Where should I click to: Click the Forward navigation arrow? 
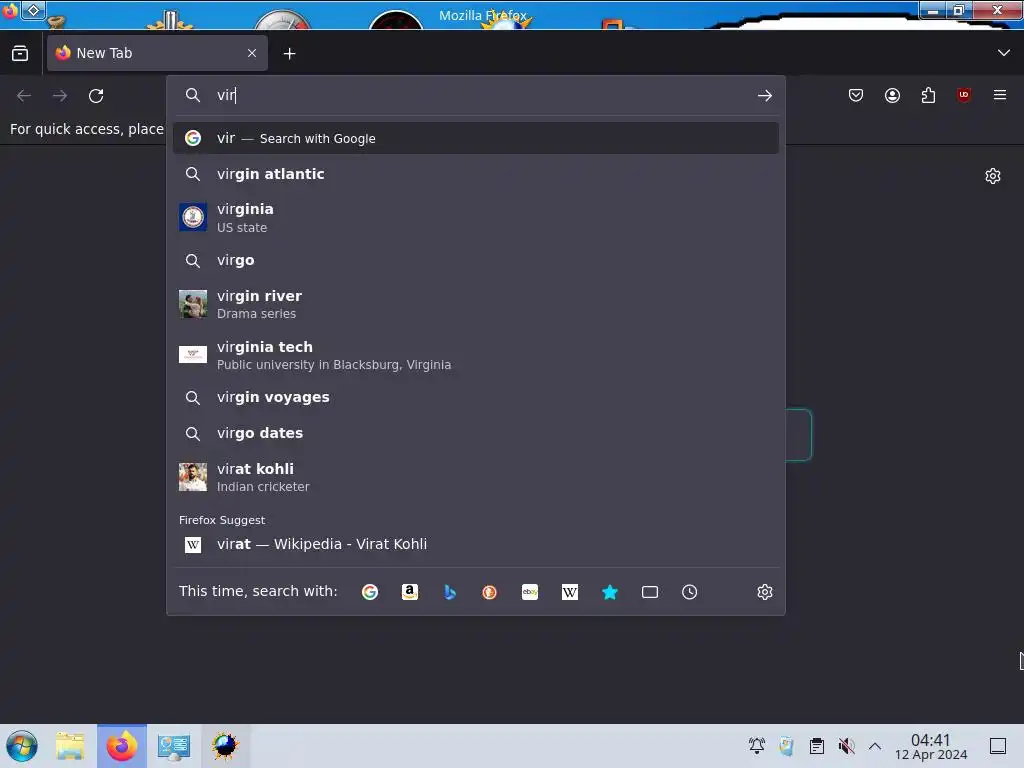tap(60, 96)
